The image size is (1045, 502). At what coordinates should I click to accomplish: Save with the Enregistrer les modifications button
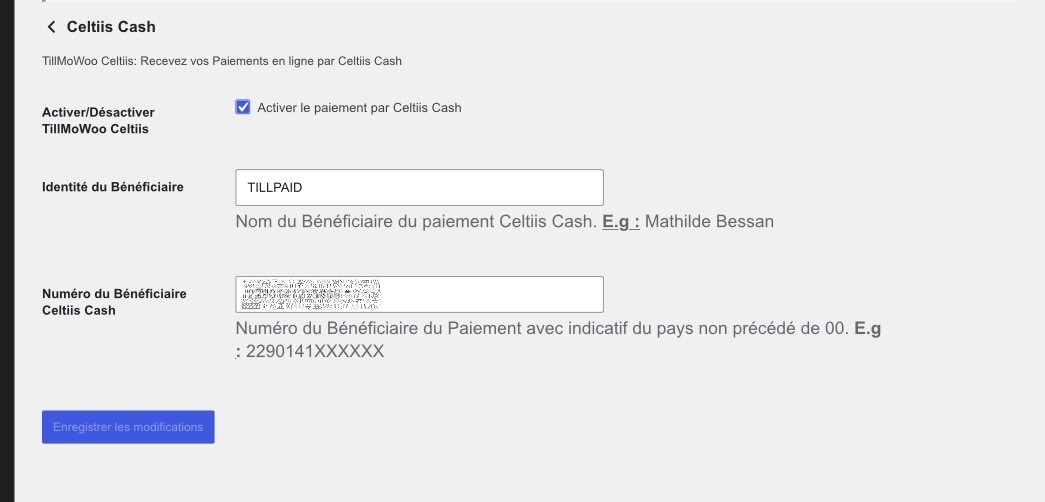pos(128,427)
